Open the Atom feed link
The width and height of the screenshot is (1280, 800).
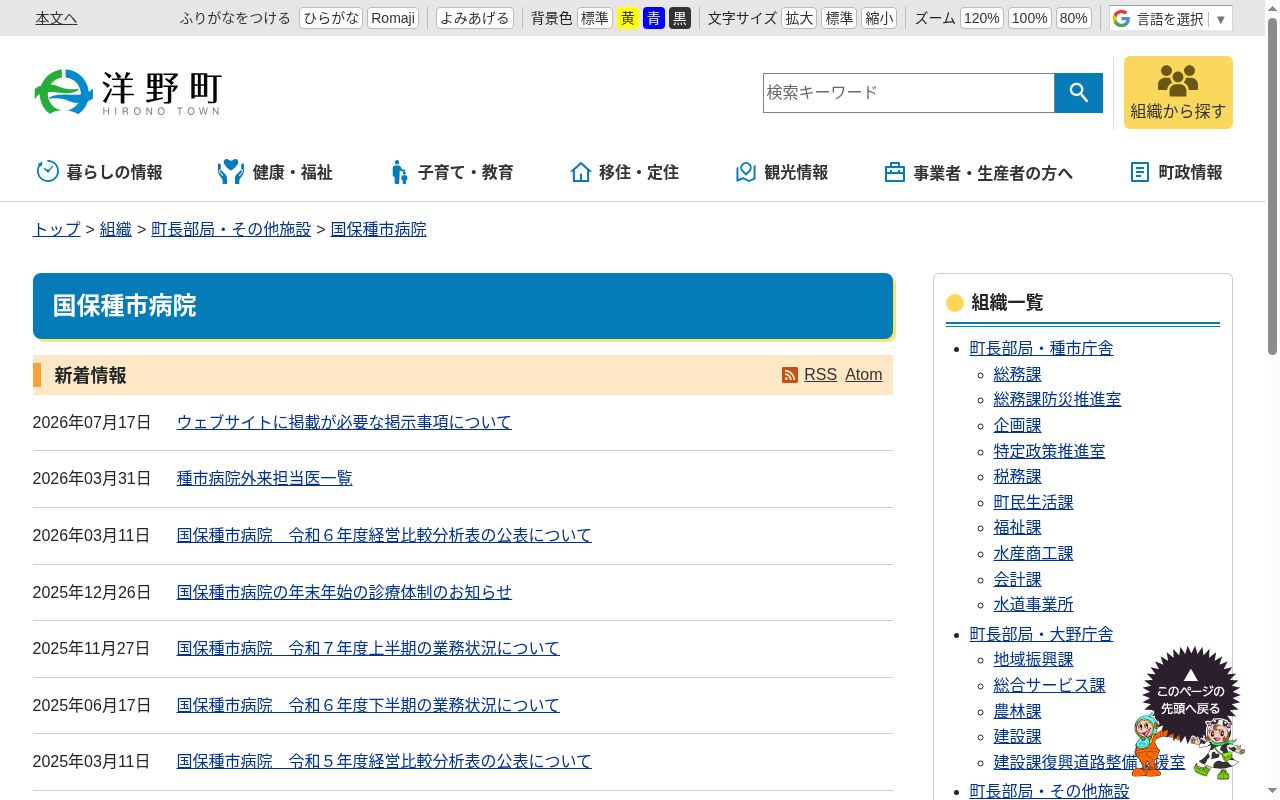tap(863, 375)
